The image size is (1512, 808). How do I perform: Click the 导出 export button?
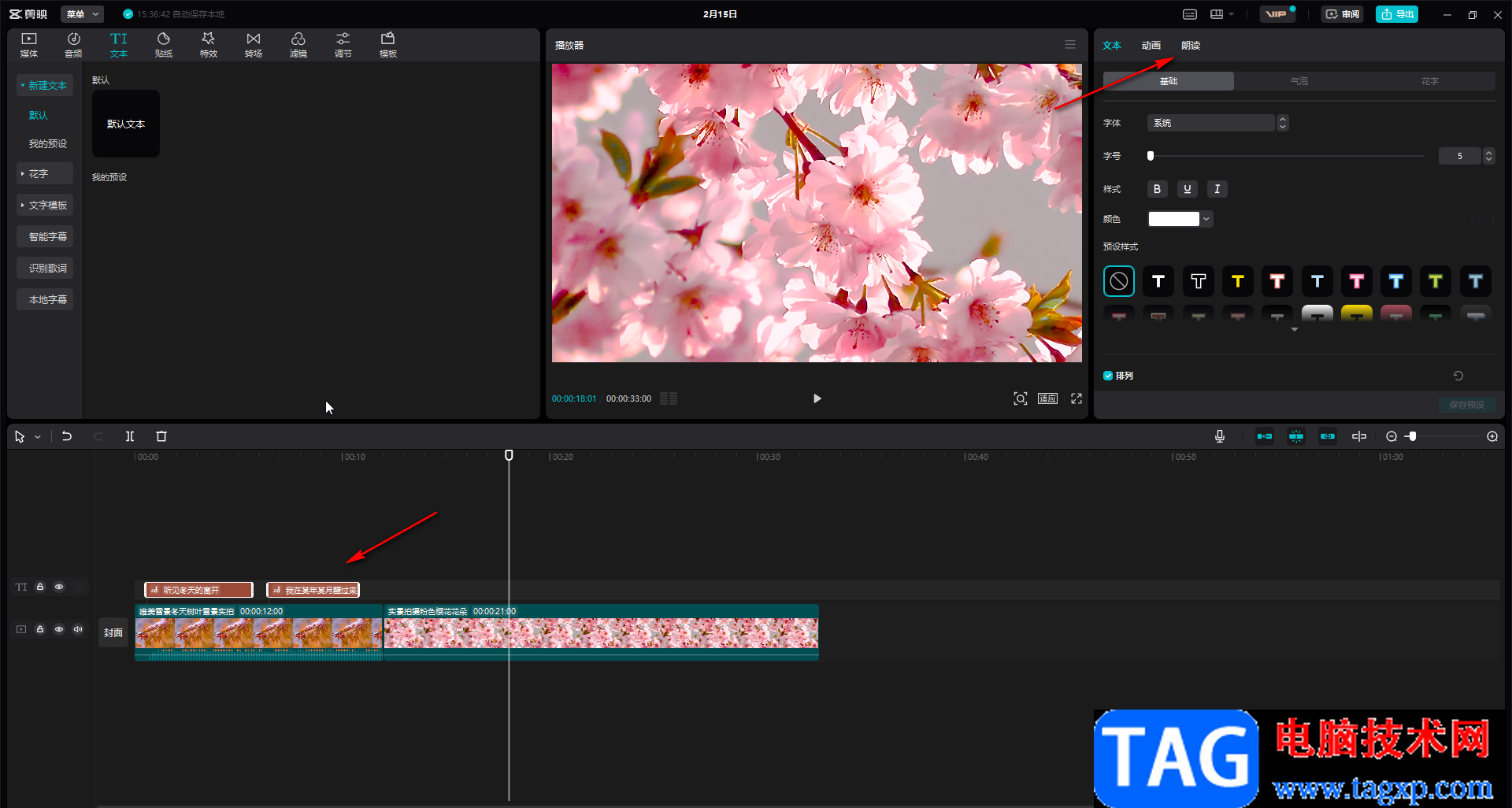(x=1397, y=14)
